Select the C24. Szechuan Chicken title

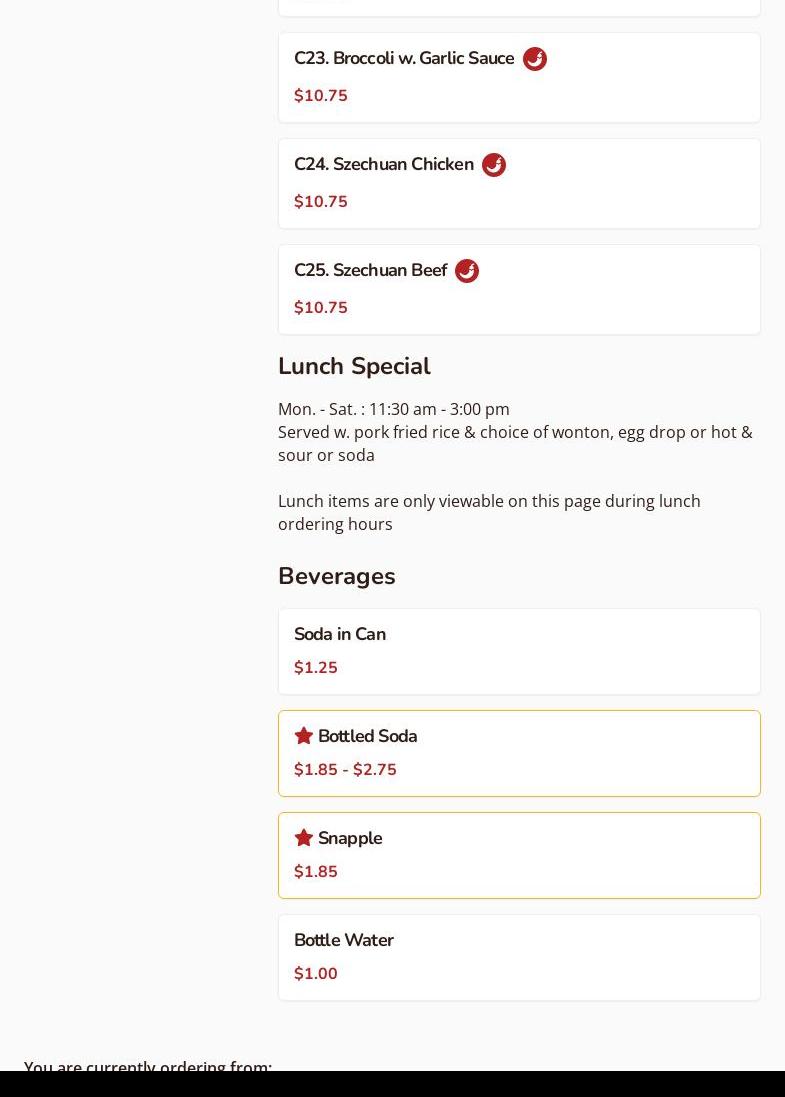[384, 164]
